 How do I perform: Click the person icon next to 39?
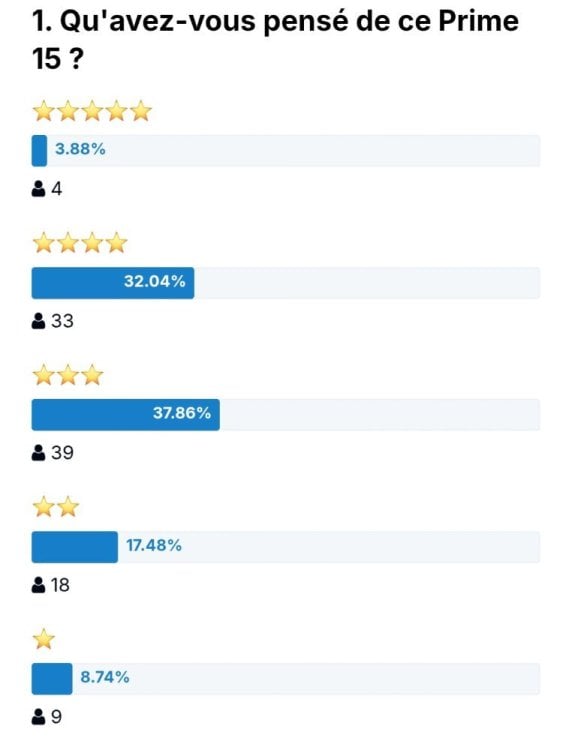point(38,453)
